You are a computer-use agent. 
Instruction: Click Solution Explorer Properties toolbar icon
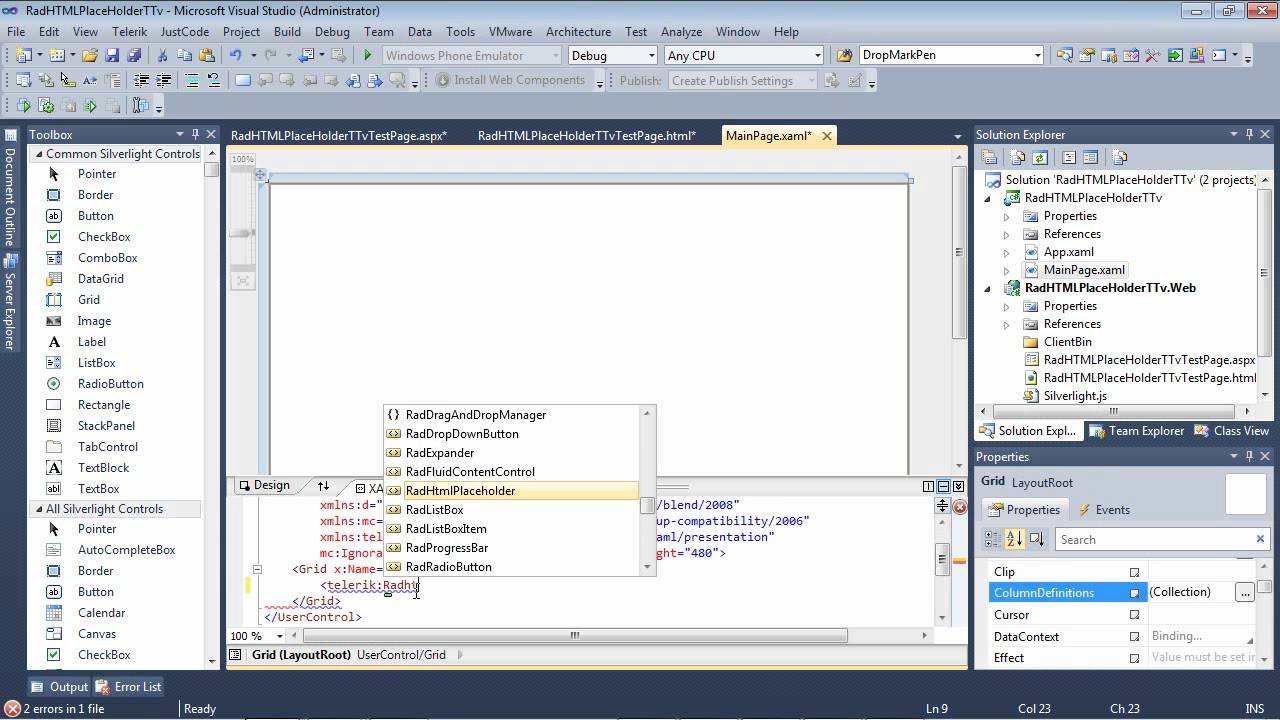coord(989,157)
